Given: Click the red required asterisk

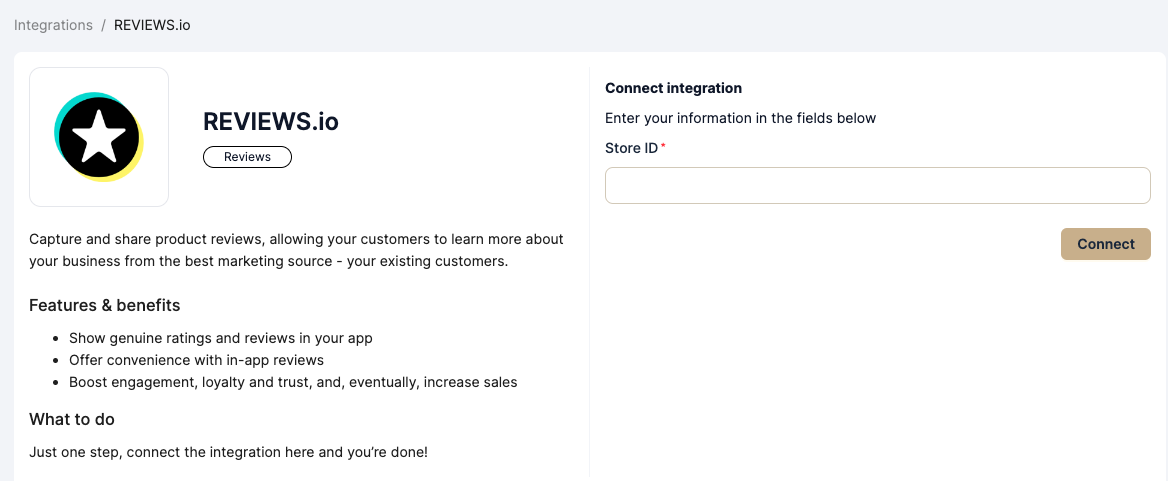Looking at the screenshot, I should click(663, 147).
